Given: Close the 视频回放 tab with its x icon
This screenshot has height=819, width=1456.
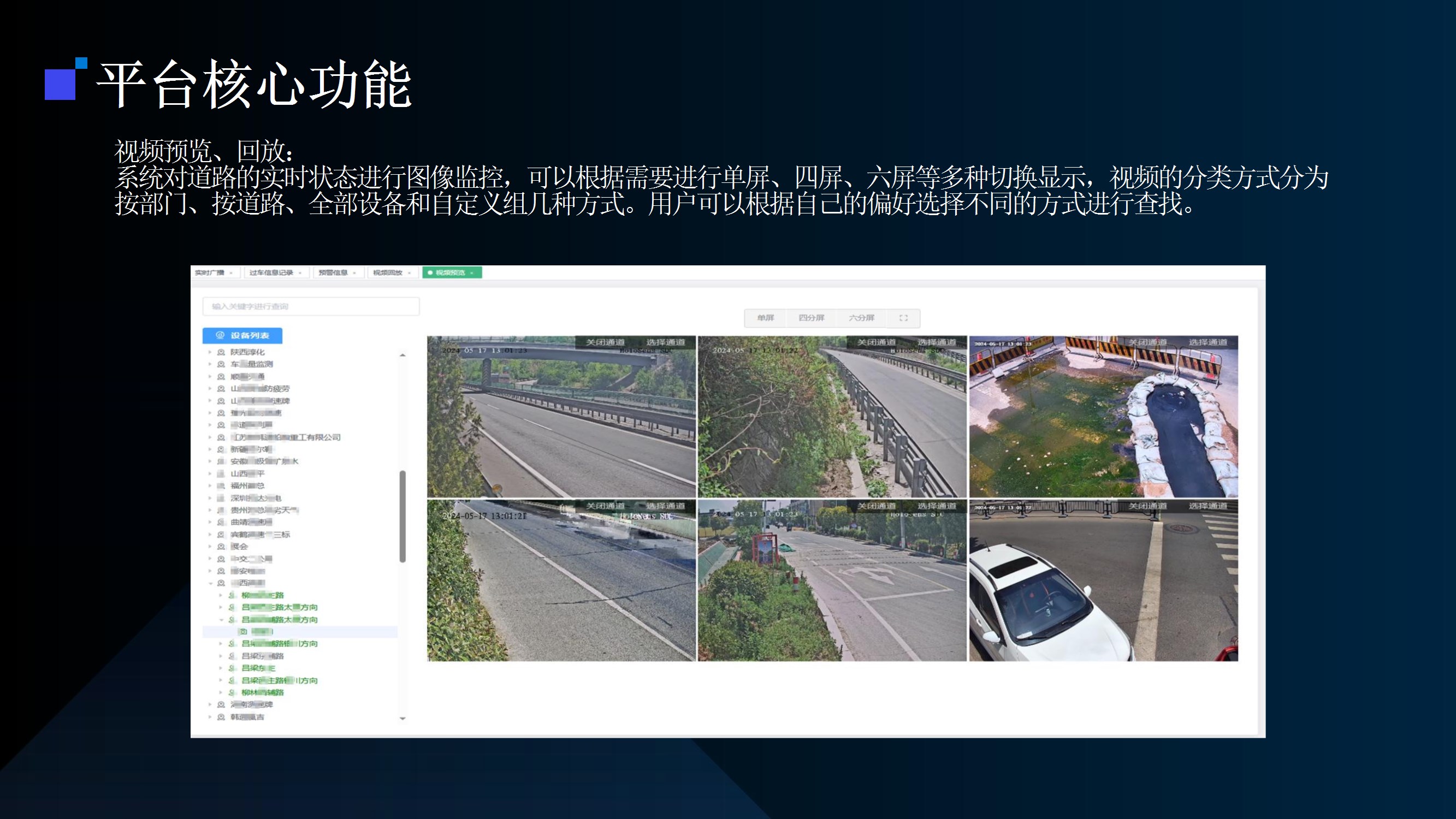Looking at the screenshot, I should pos(410,273).
